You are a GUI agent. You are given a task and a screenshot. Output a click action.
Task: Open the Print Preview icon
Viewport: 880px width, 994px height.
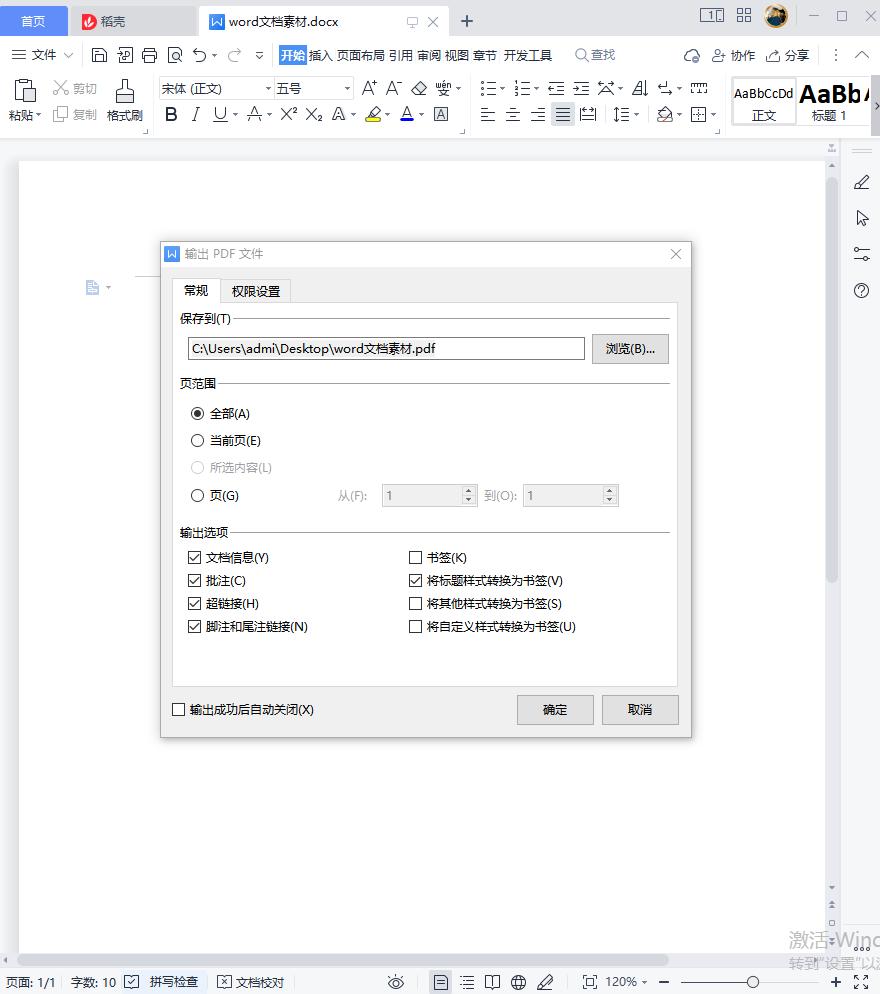click(x=174, y=55)
